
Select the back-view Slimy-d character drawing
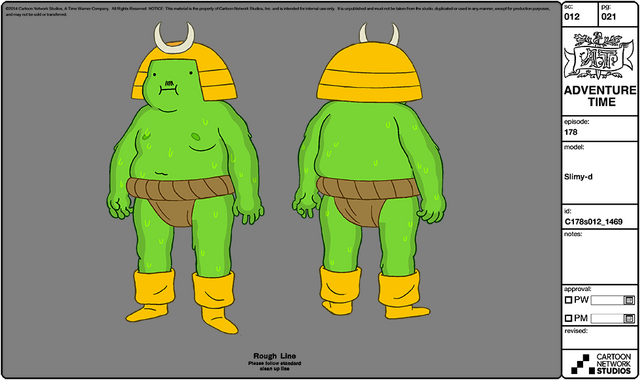[369, 171]
